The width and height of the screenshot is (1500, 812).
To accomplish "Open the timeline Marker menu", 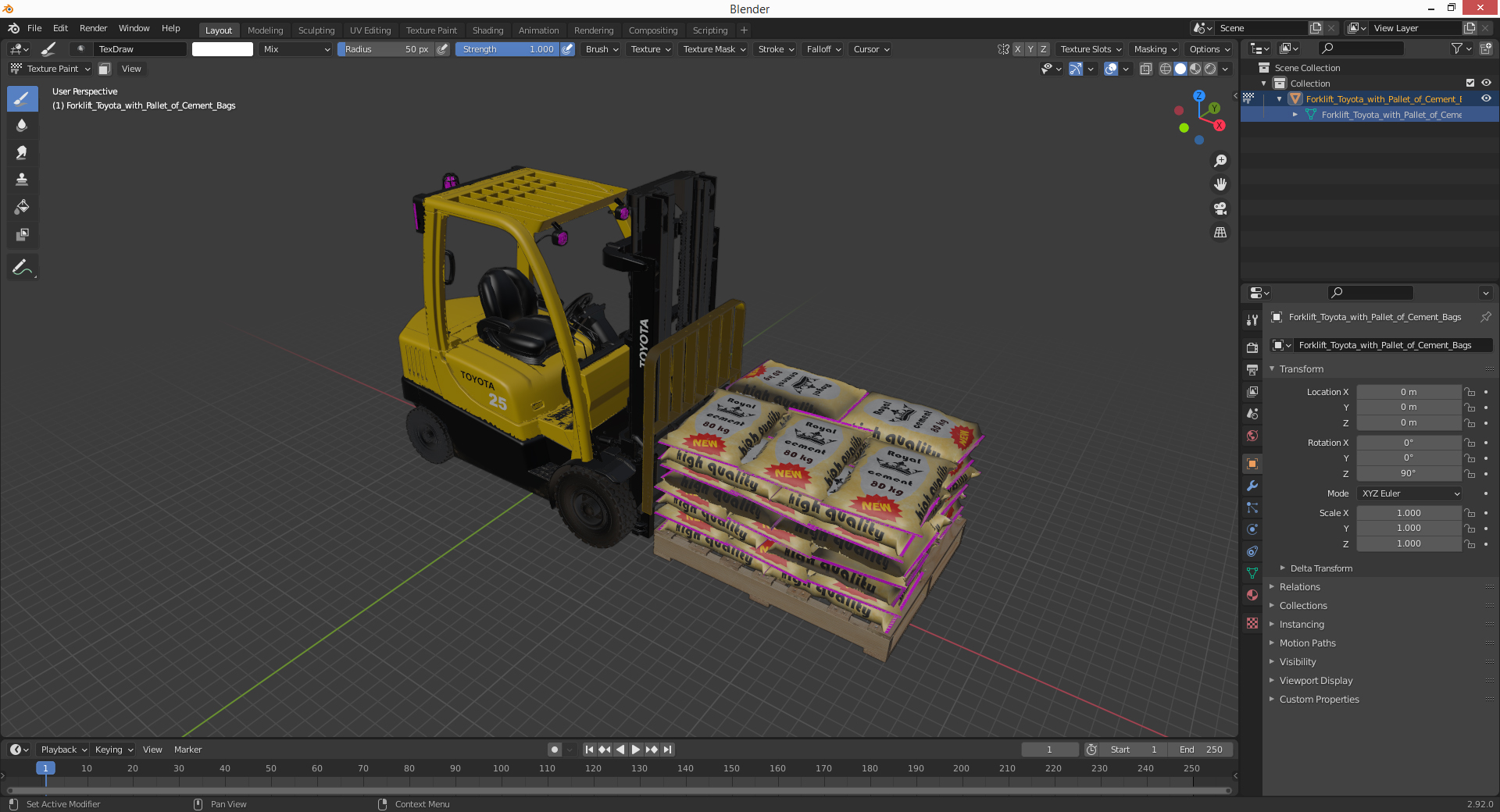I will tap(187, 750).
